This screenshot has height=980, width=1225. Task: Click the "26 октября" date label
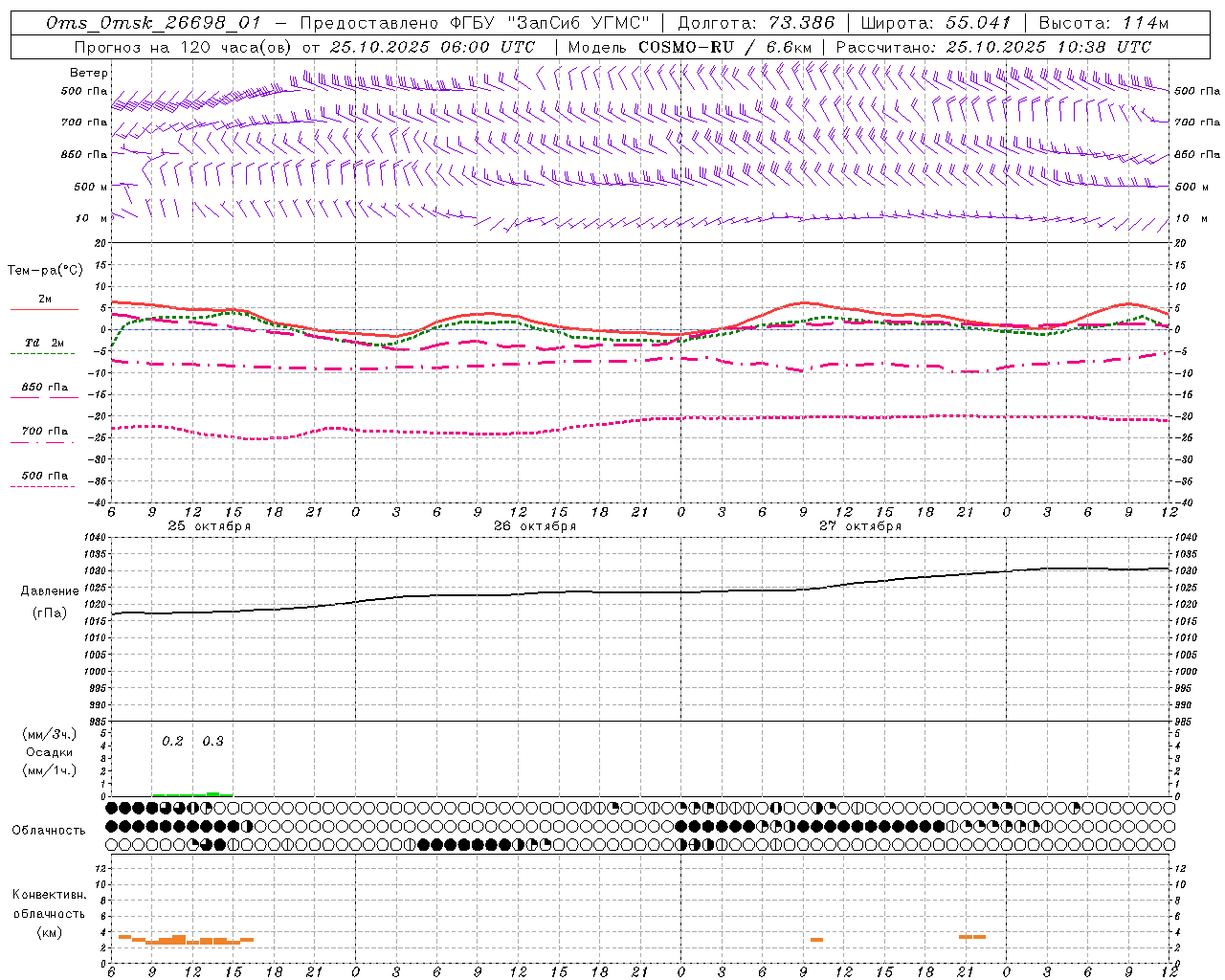535,526
